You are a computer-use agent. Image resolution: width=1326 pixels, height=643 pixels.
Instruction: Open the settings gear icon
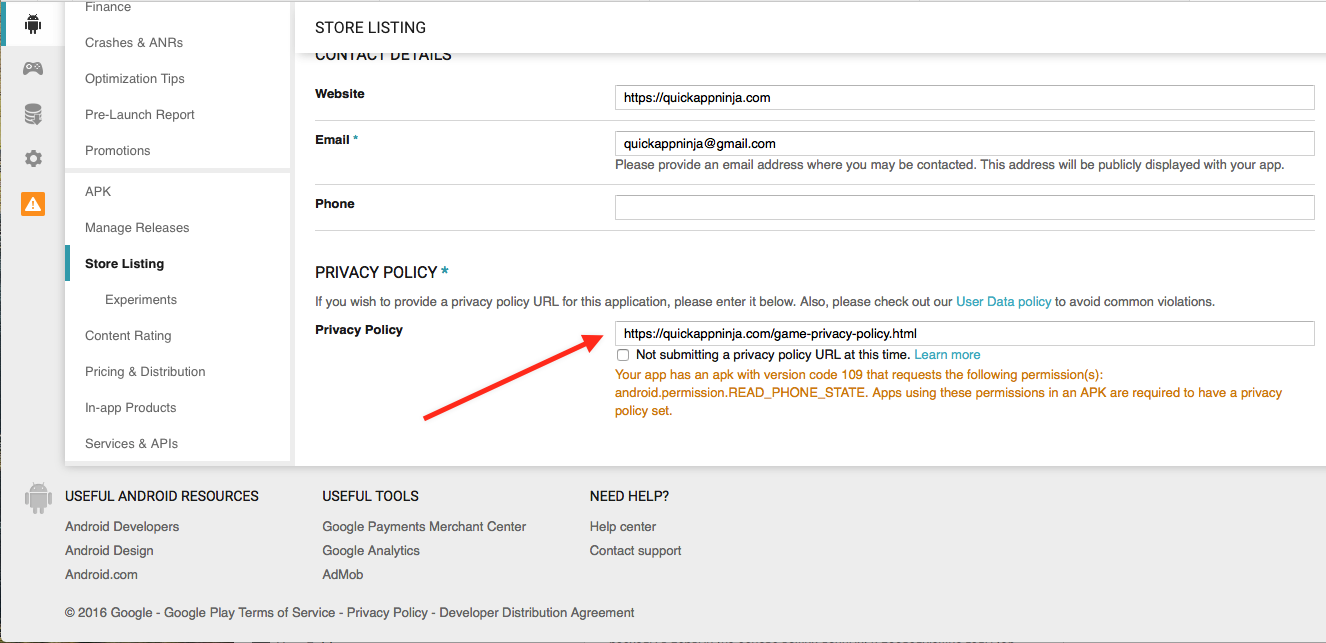pos(33,158)
